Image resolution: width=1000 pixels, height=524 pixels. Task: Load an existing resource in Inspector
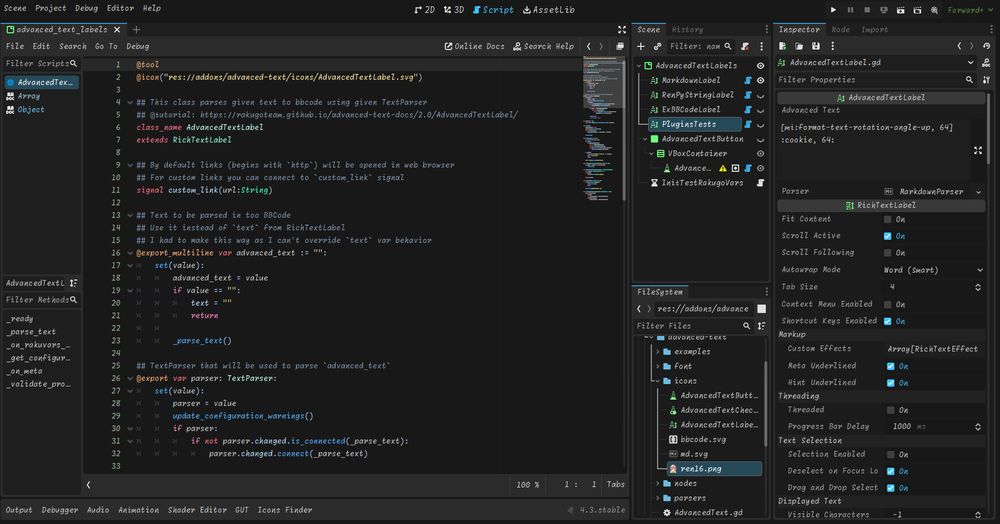[x=799, y=46]
